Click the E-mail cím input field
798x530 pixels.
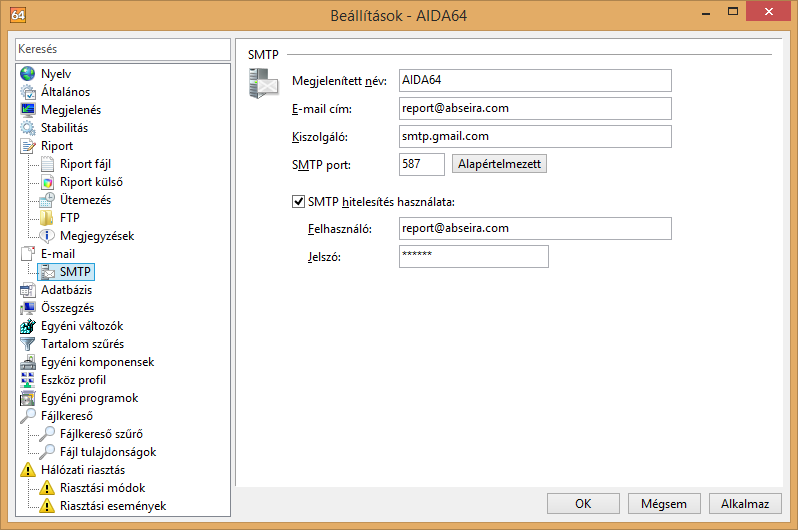coord(535,108)
